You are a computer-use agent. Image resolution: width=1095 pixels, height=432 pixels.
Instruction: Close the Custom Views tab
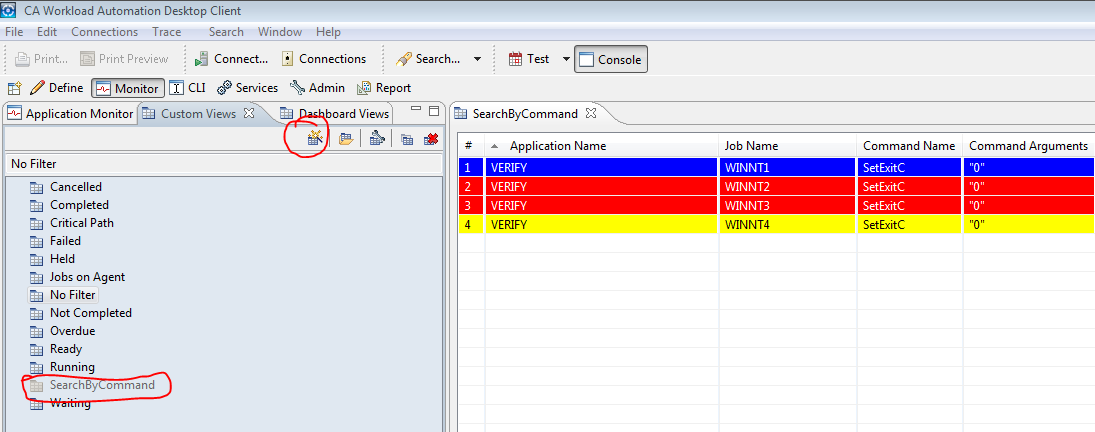click(x=249, y=113)
